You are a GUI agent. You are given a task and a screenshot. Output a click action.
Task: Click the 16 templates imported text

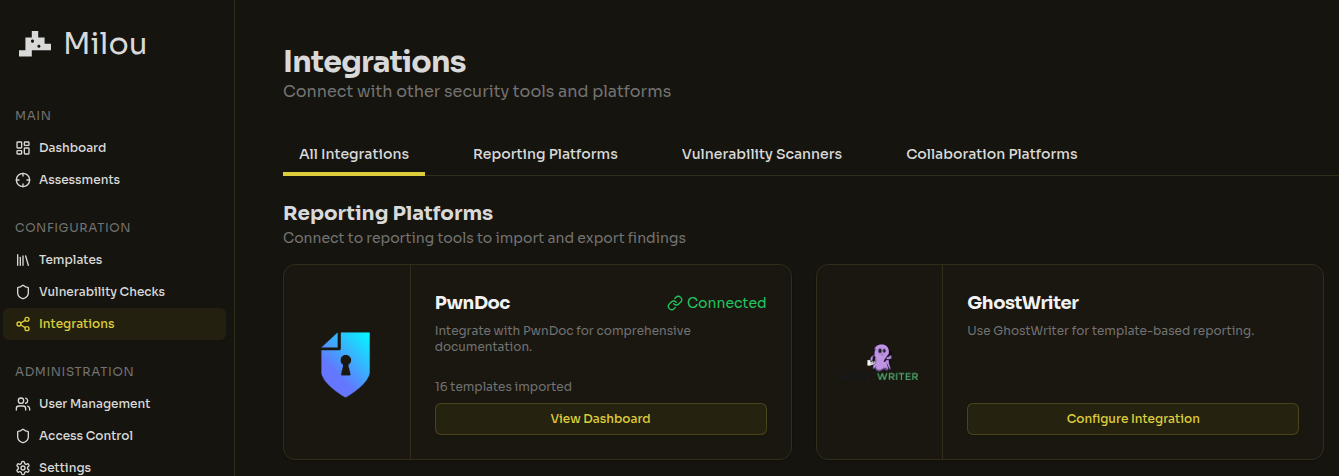coord(503,386)
